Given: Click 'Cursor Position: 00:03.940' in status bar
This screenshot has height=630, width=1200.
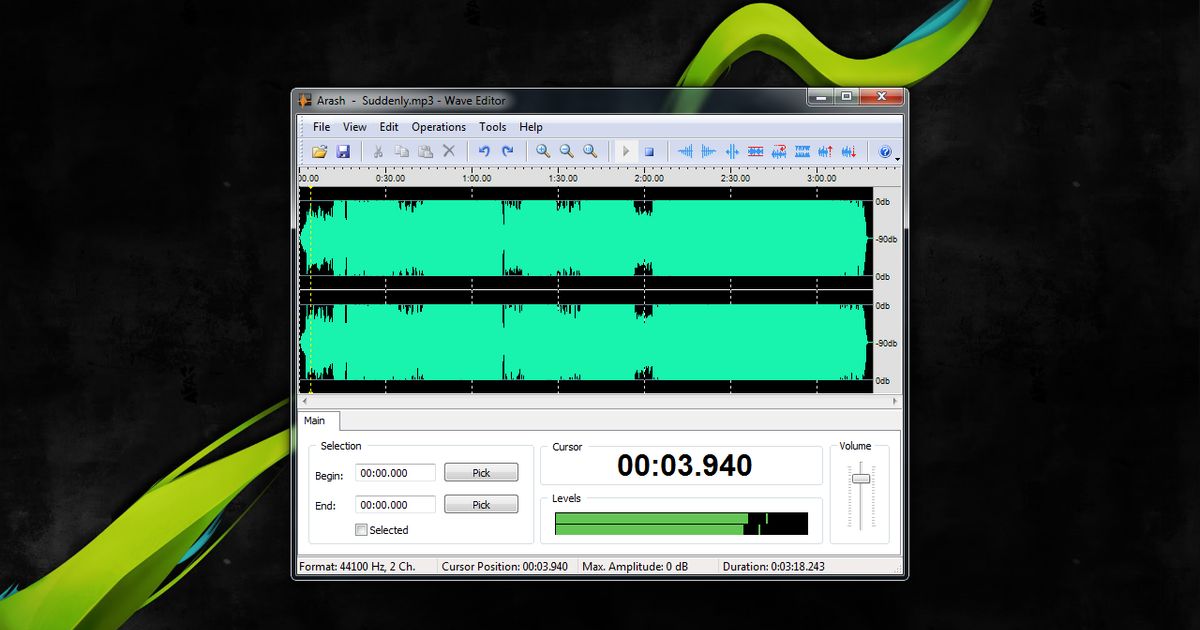Looking at the screenshot, I should tap(504, 566).
